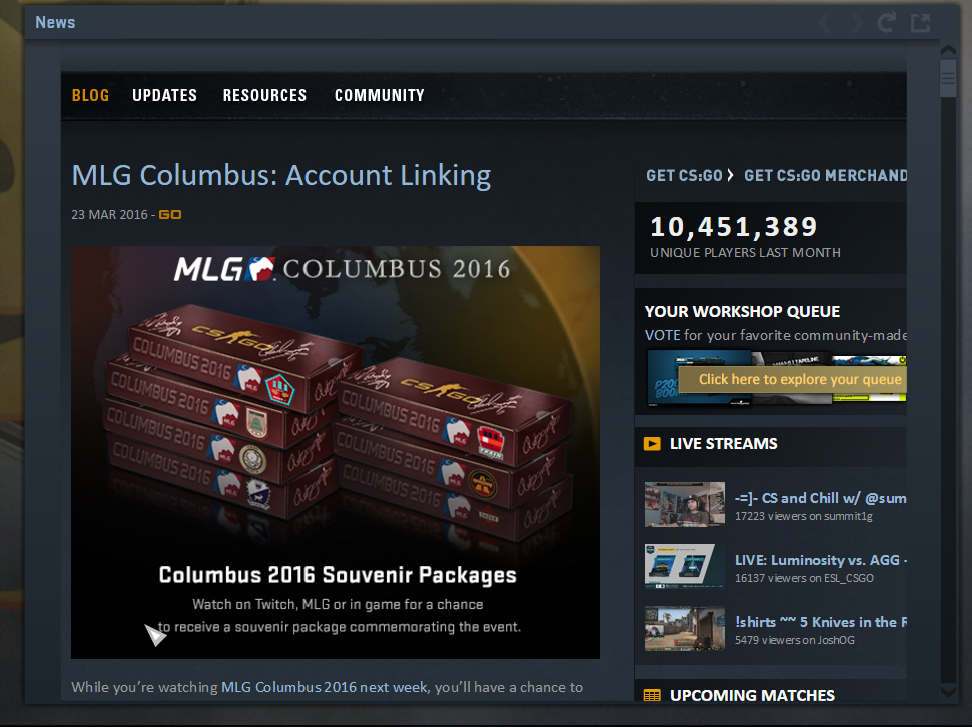Click 'Click here to explore your queue' button
The width and height of the screenshot is (972, 727).
click(793, 379)
